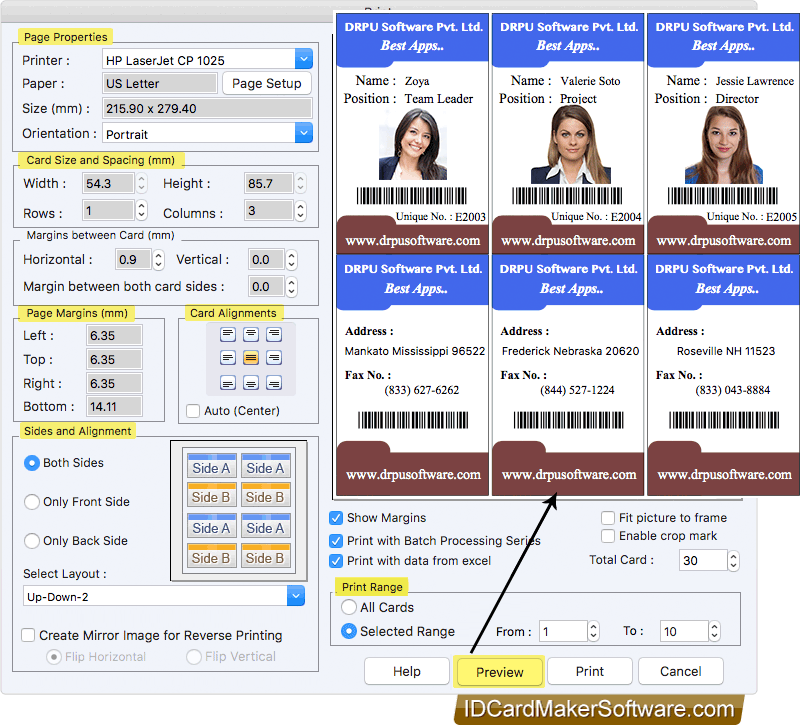Click the Columns value field
The width and height of the screenshot is (802, 725).
(x=269, y=210)
